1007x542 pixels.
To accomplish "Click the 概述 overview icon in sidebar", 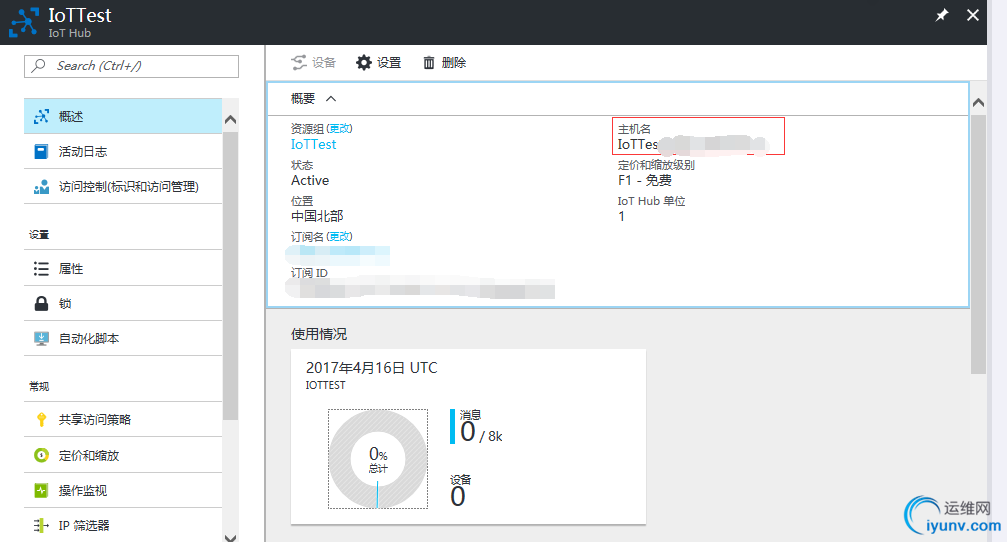I will (41, 116).
